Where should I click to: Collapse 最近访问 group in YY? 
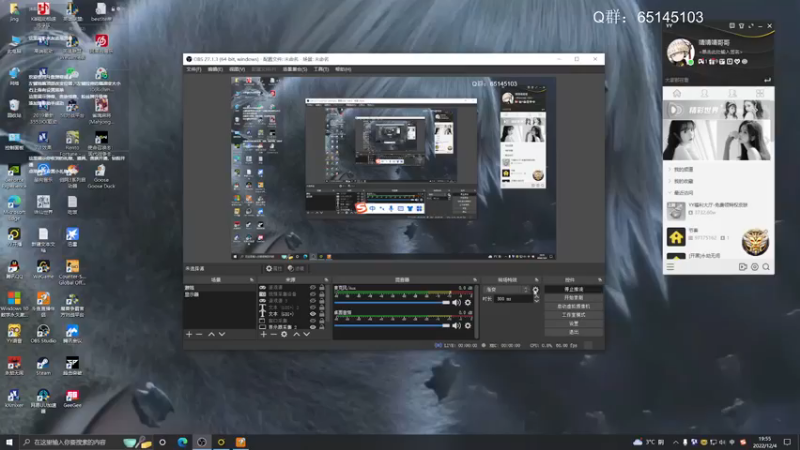coord(670,193)
